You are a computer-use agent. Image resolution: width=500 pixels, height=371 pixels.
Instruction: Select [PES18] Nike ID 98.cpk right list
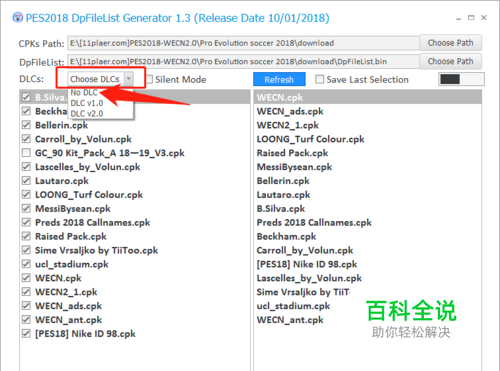coord(368,264)
